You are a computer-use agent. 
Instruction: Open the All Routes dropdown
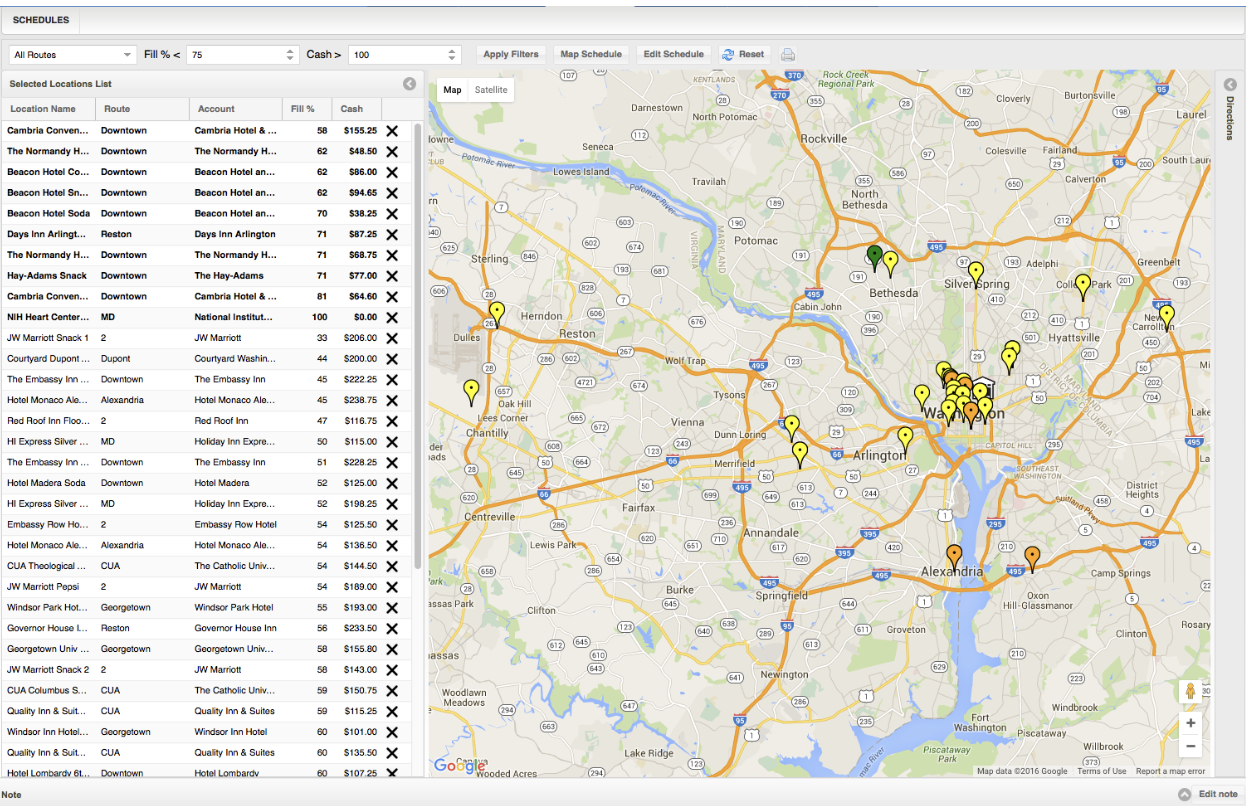point(72,55)
